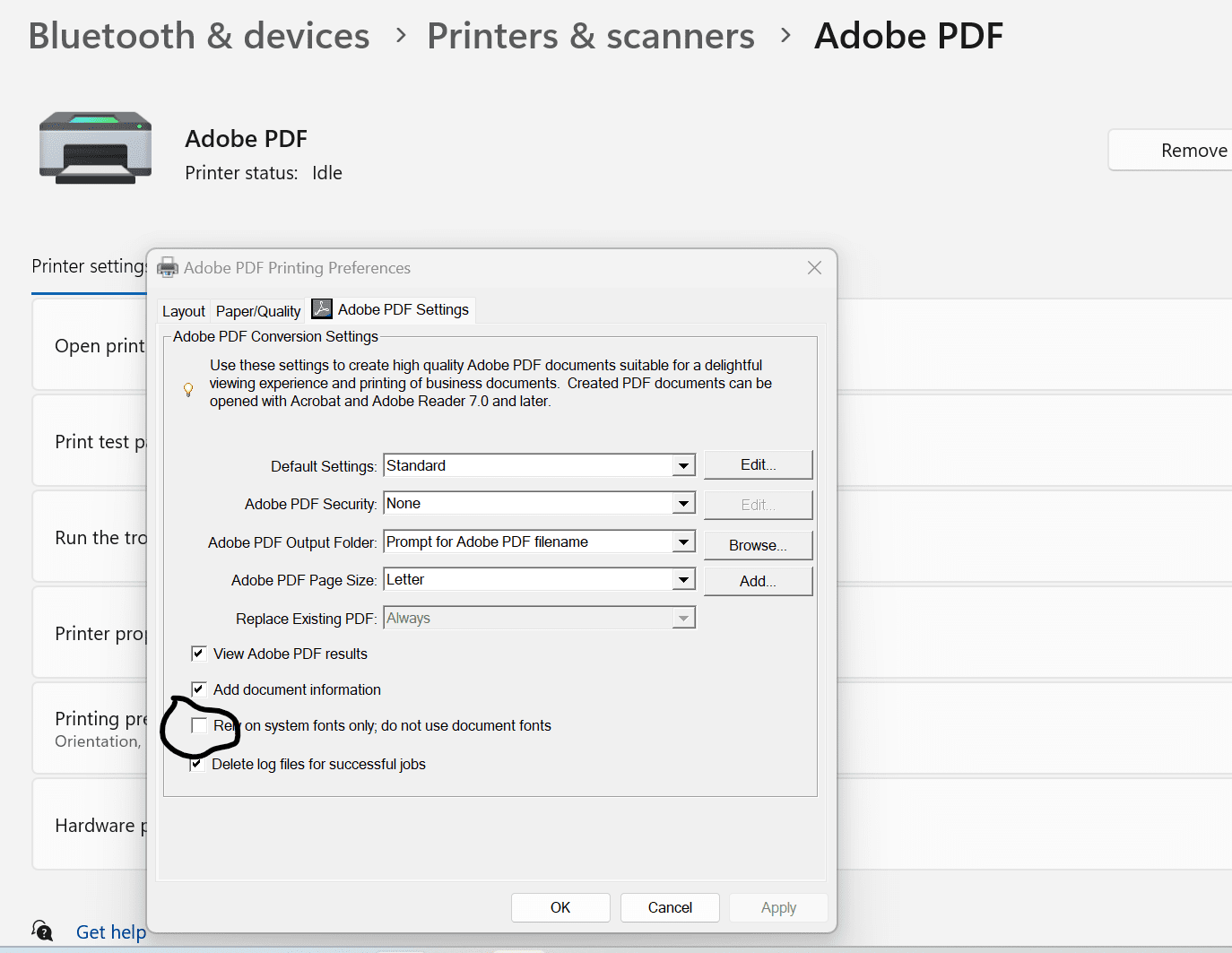Click the lightbulb tip icon
Screen dimensions: 1232x953
pos(188,390)
